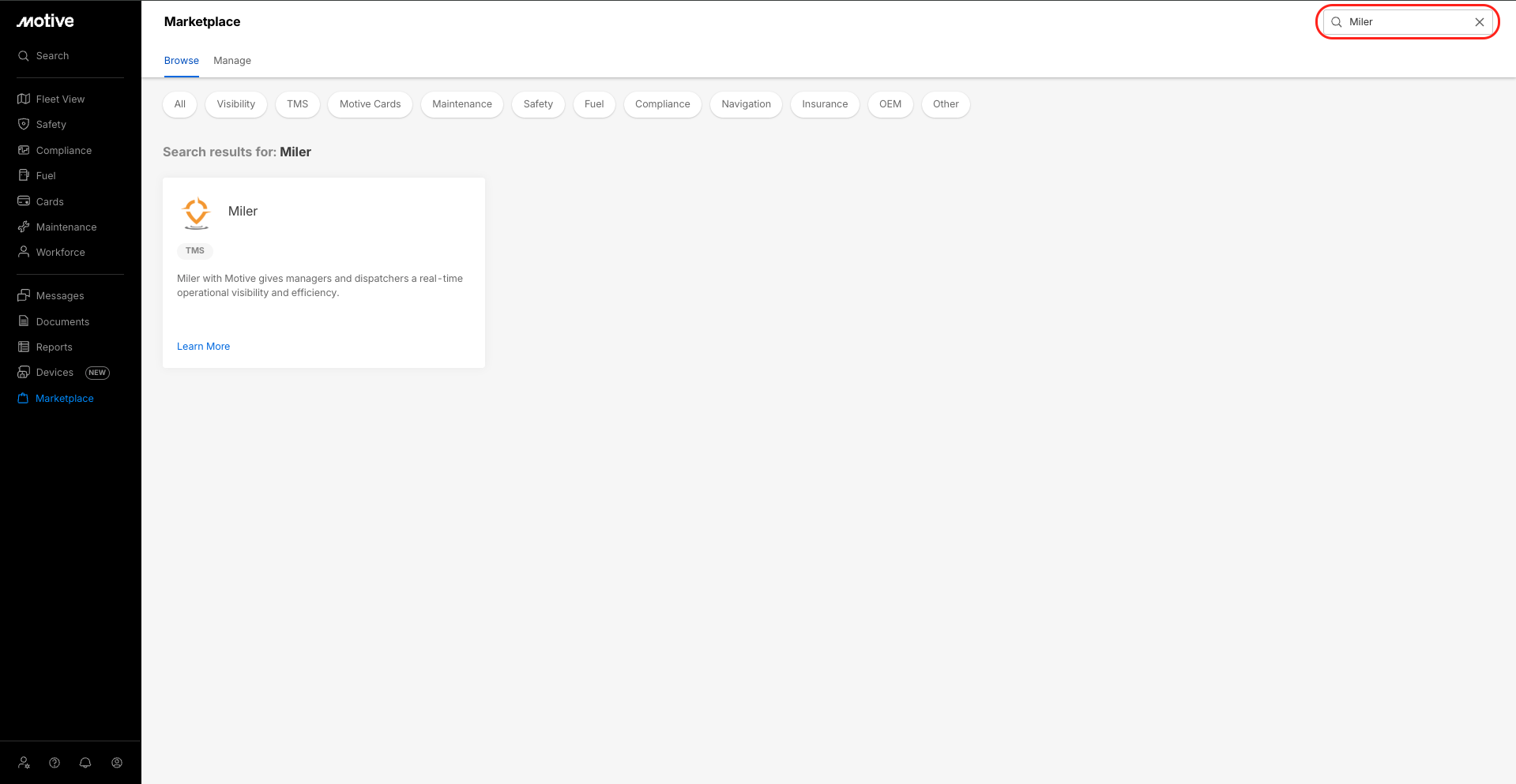Filter by Visibility category
Screen dimensions: 1516x784
(x=236, y=104)
